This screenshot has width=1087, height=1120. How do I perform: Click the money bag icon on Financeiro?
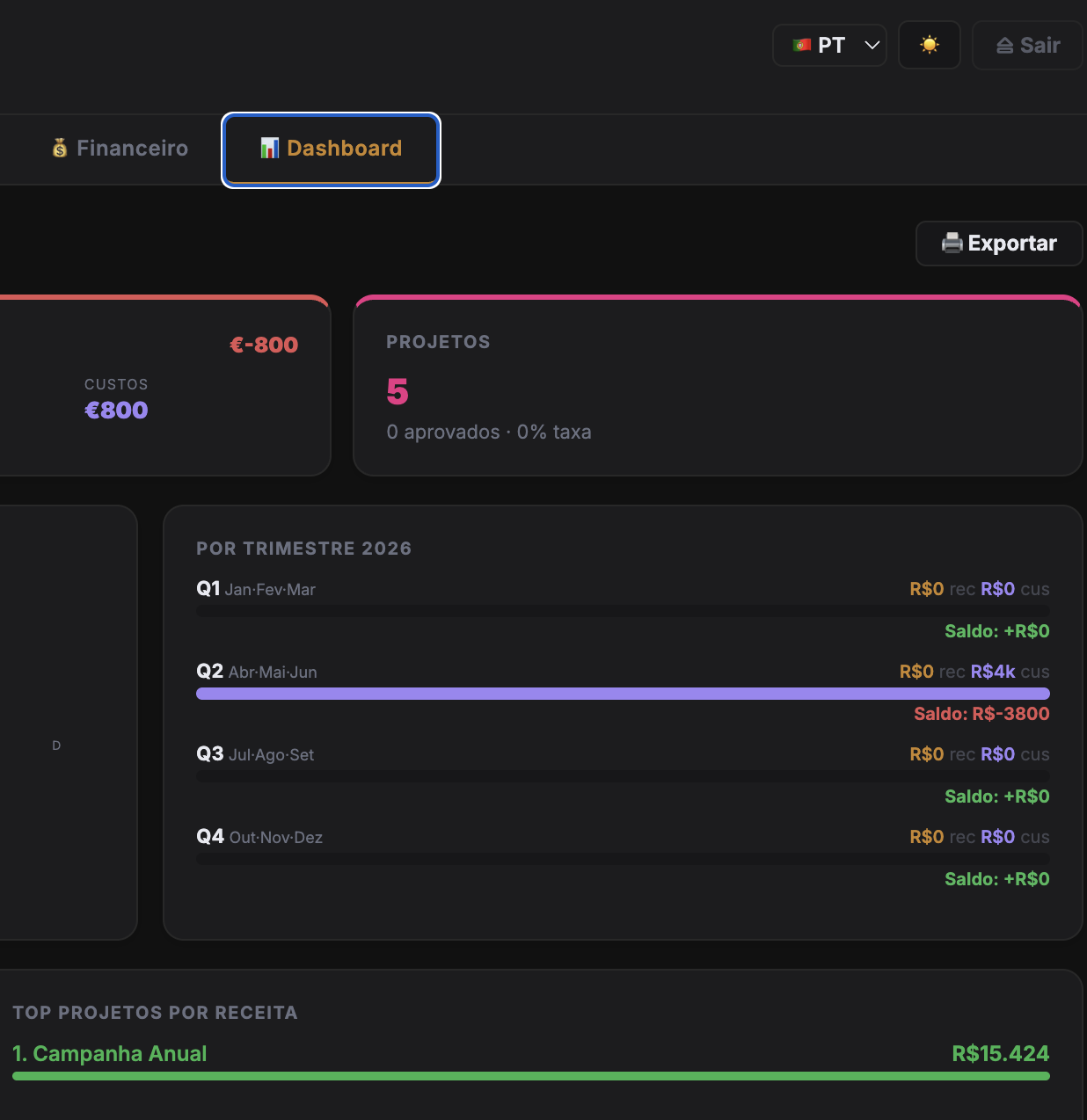(x=60, y=149)
